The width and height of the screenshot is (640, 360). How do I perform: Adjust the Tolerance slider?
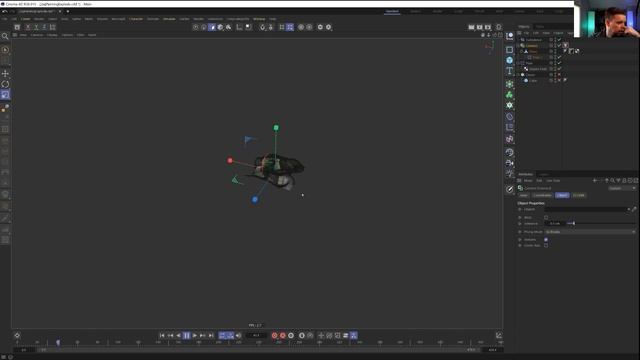[602, 224]
